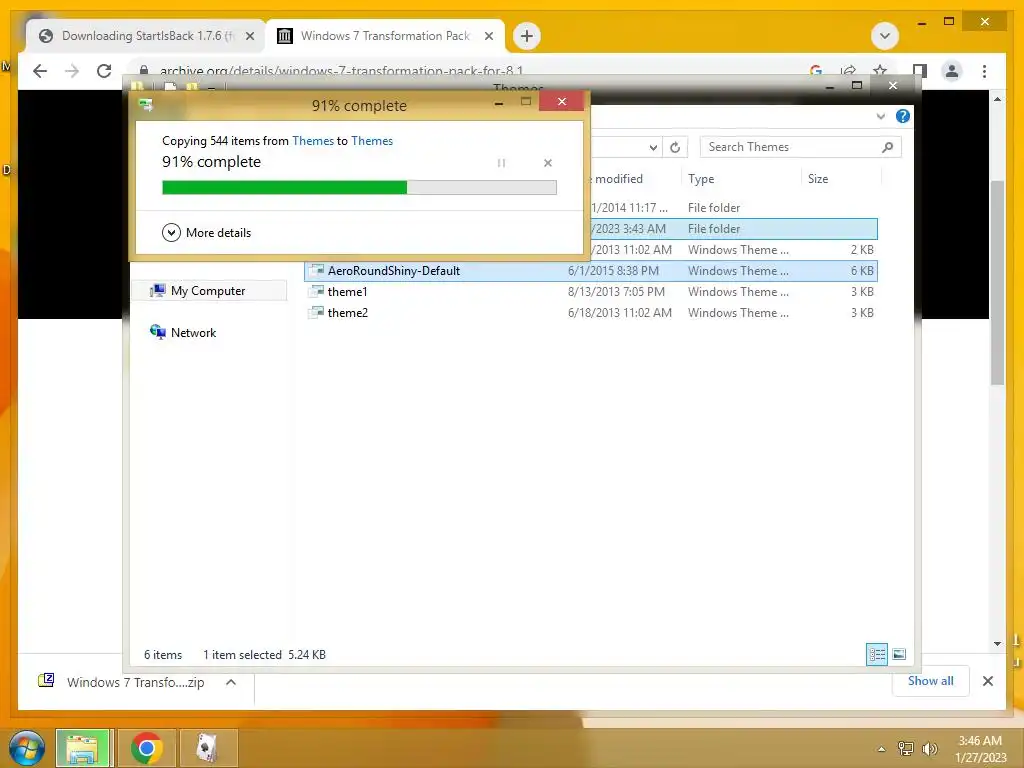Open Chrome profile menu
The image size is (1024, 768).
pos(952,71)
